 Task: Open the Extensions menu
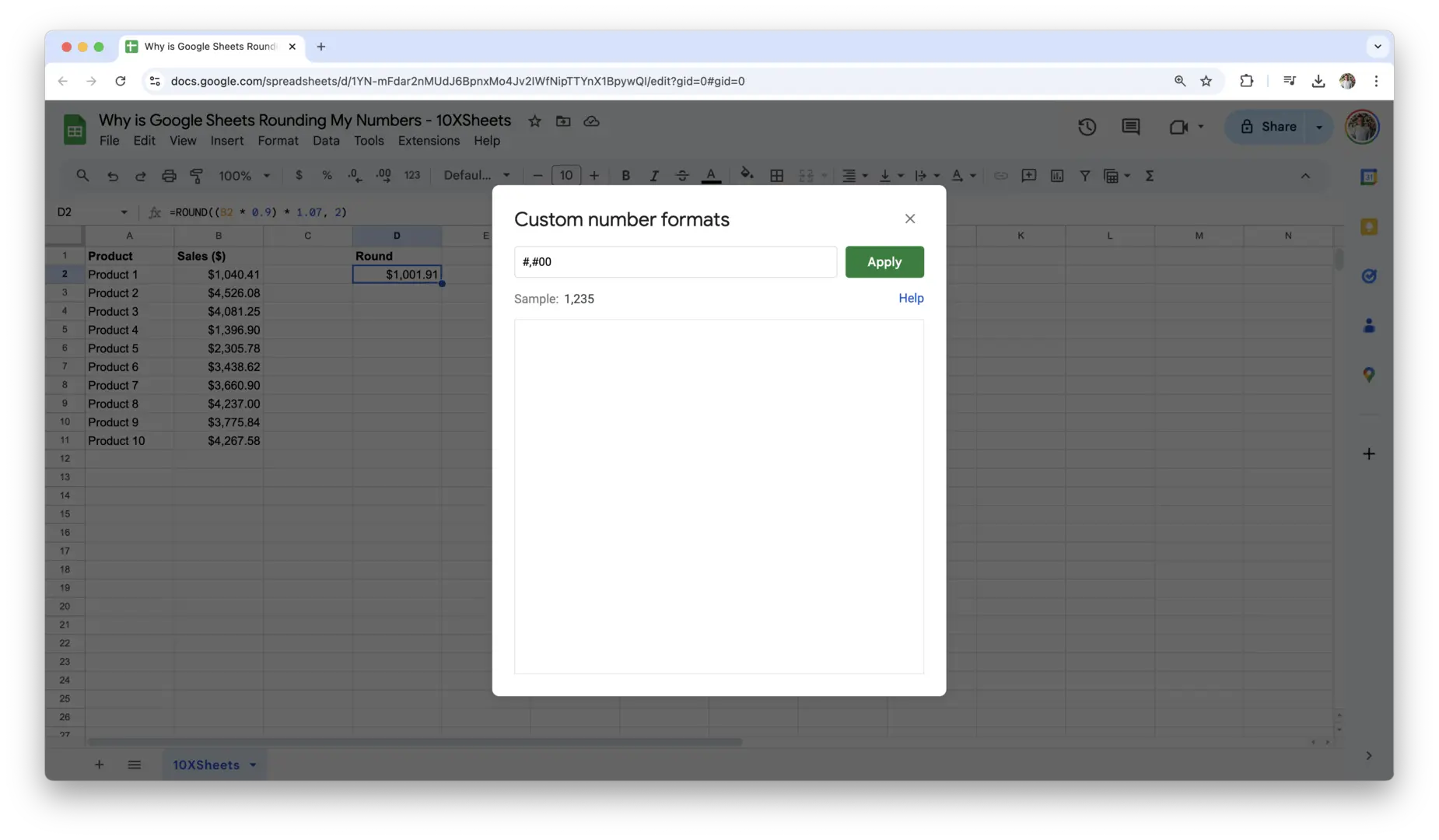pyautogui.click(x=429, y=141)
